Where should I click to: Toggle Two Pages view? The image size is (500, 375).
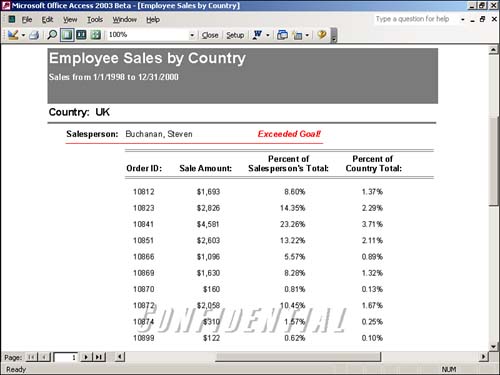81,35
